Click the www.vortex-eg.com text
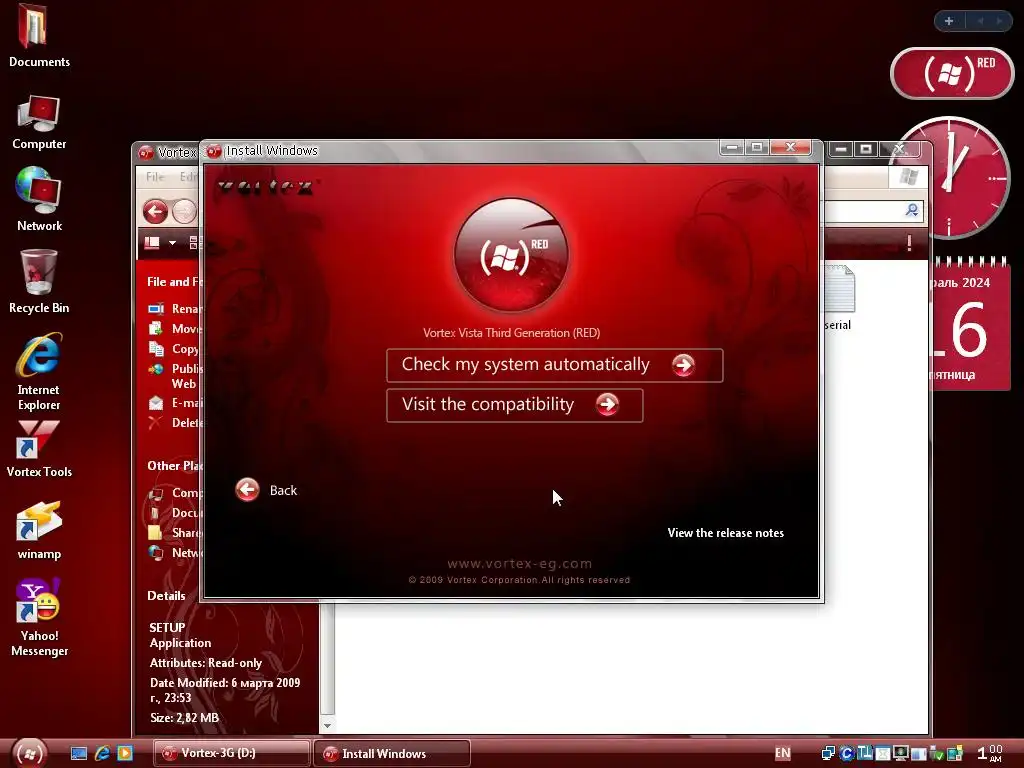 coord(520,564)
